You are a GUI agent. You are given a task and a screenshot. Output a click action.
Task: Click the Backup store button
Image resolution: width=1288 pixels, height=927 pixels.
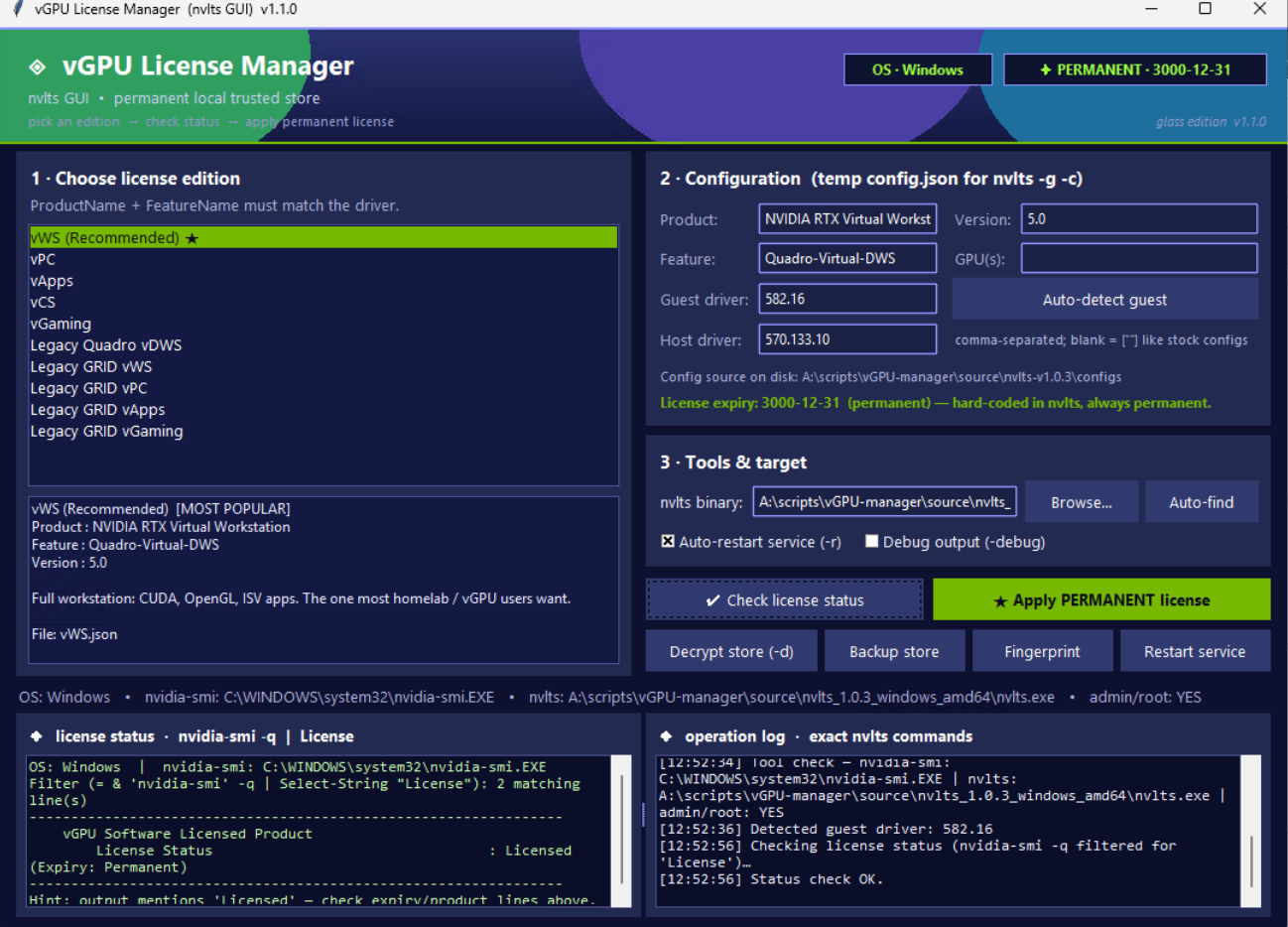pos(894,651)
